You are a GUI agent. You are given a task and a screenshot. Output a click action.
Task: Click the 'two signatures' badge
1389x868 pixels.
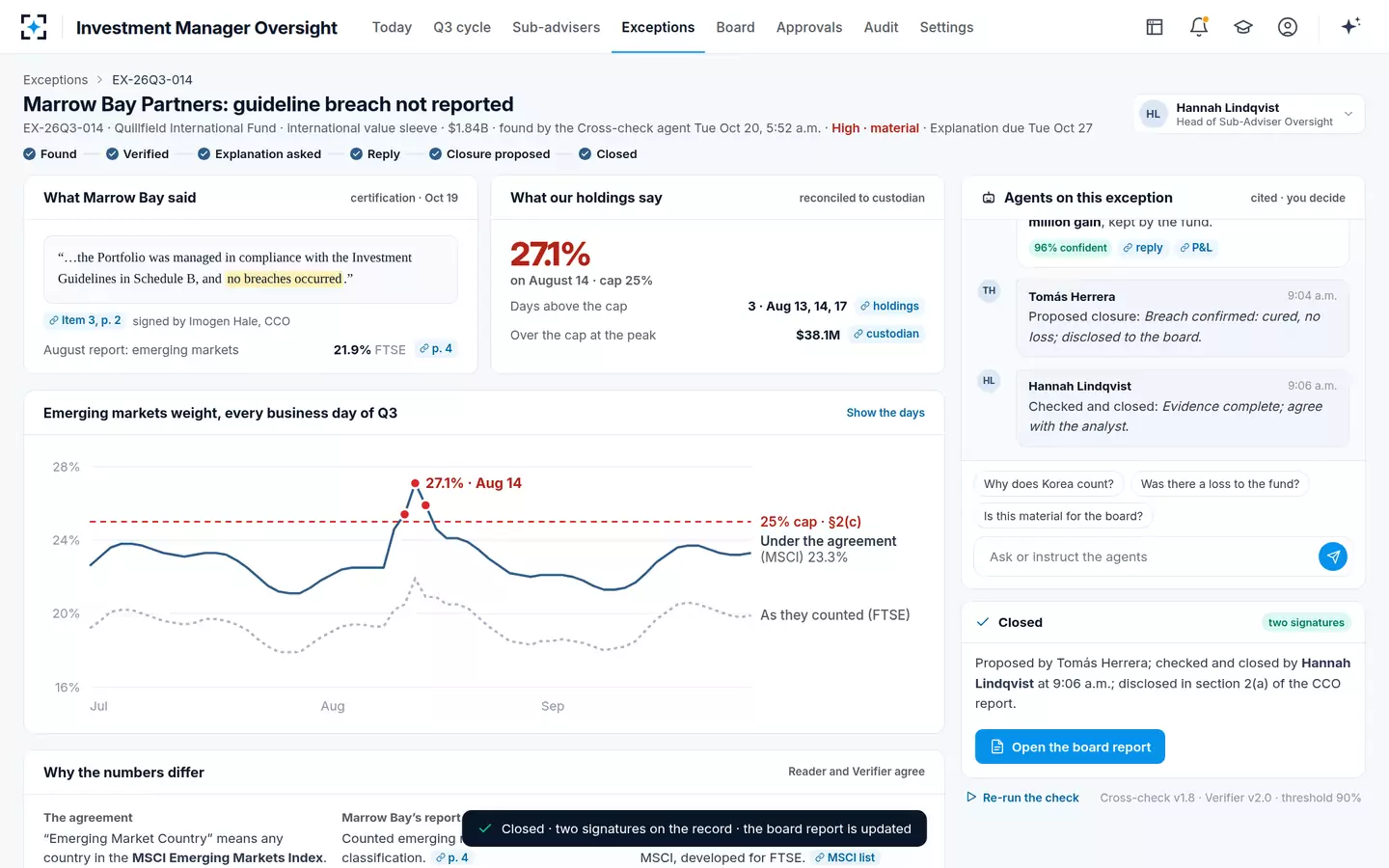coord(1306,623)
